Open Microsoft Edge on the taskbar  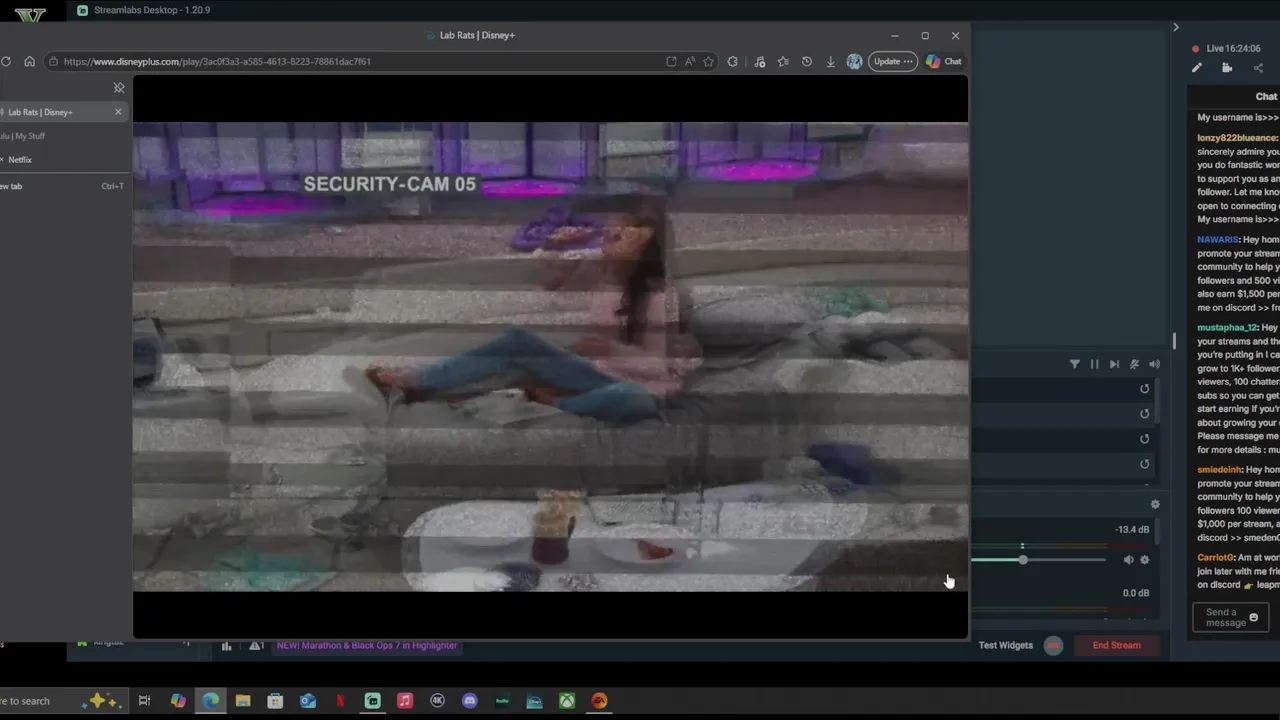click(211, 701)
